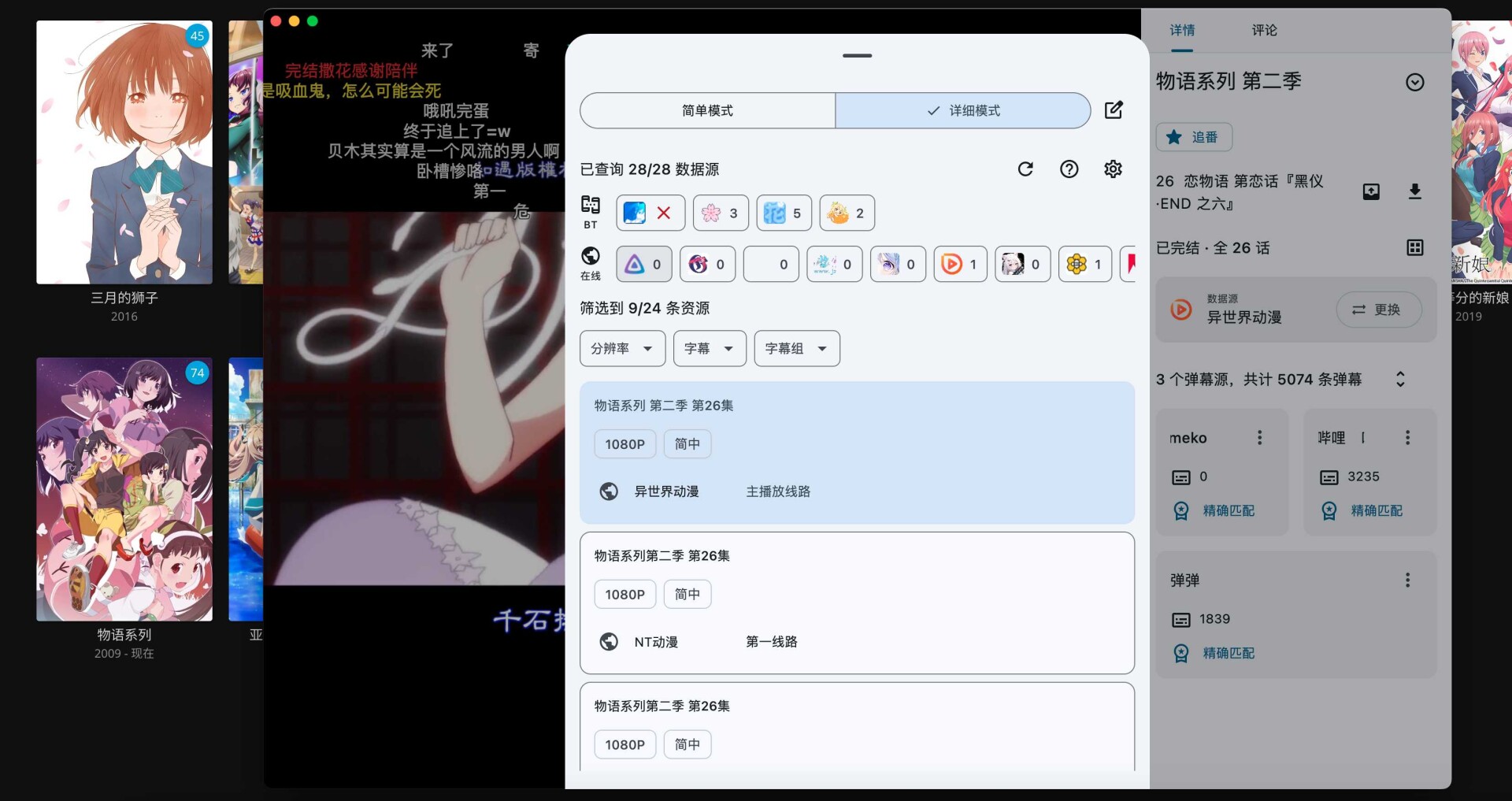Expand the danmaku sources list arrows

tap(1400, 380)
